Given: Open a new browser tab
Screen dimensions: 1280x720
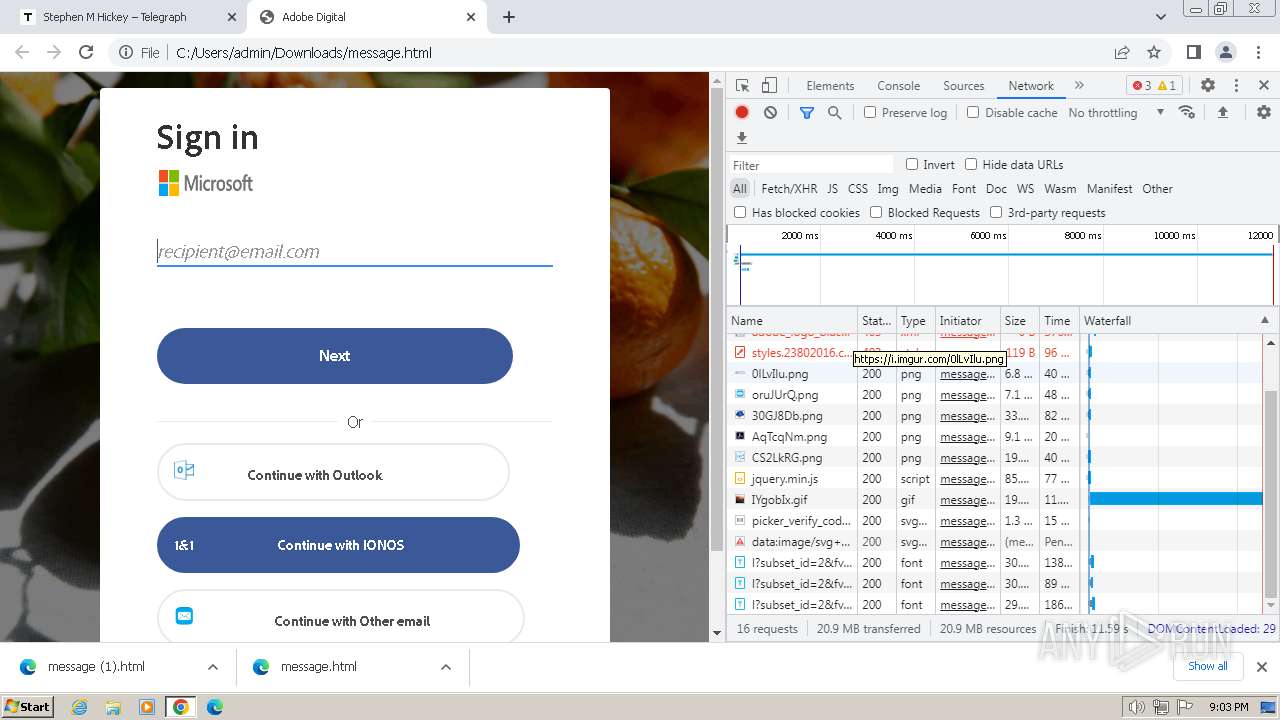Looking at the screenshot, I should (509, 17).
